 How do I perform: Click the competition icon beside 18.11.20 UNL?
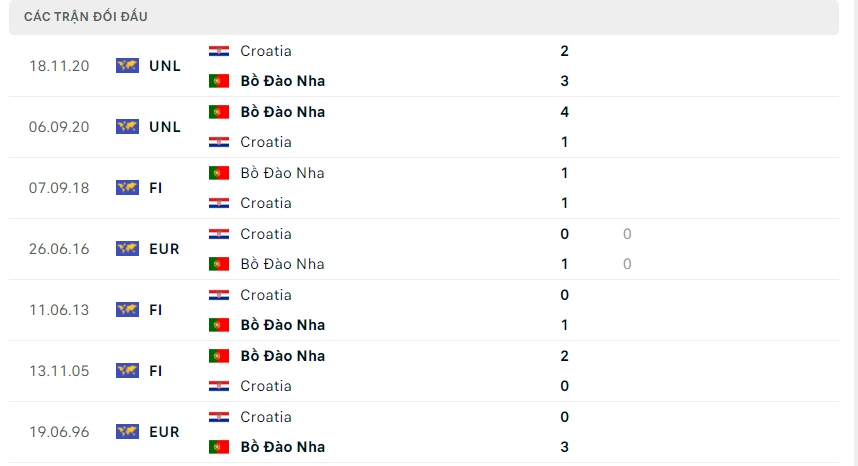pyautogui.click(x=127, y=66)
